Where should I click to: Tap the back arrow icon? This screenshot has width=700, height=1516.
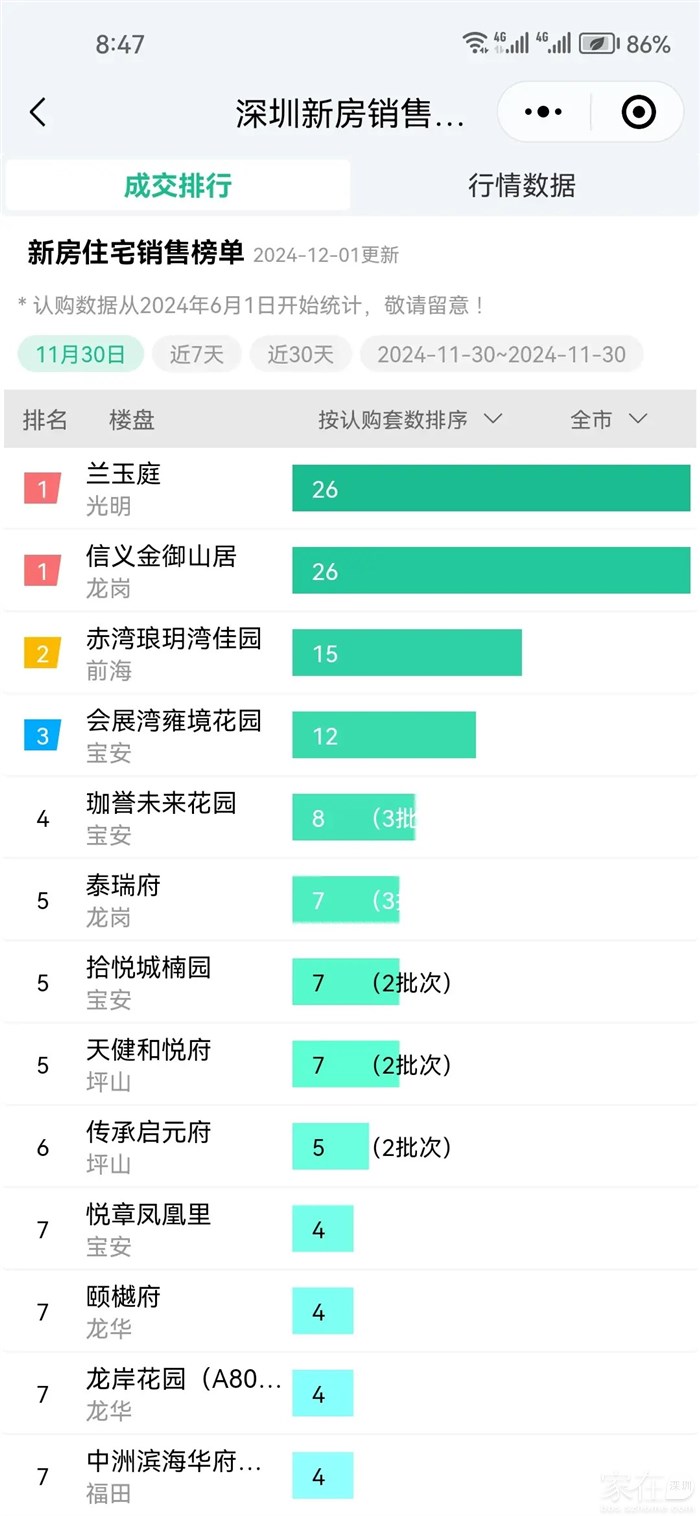point(38,112)
